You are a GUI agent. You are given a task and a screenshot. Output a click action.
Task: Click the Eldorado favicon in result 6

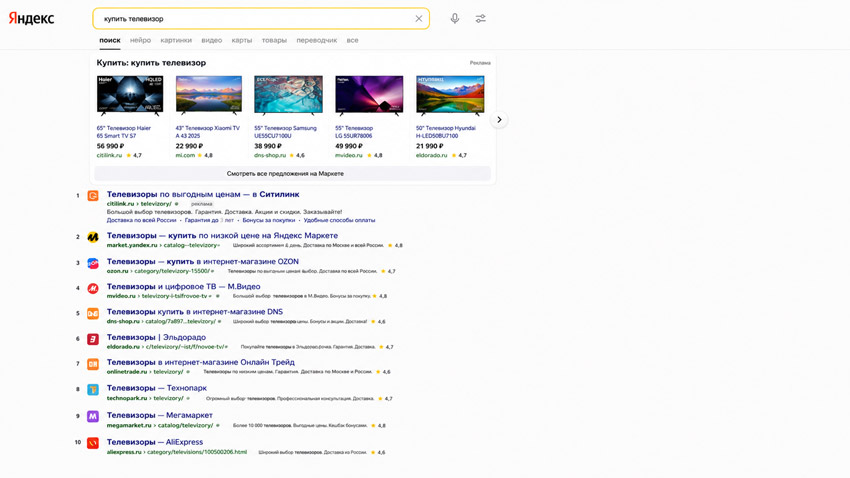(x=93, y=339)
